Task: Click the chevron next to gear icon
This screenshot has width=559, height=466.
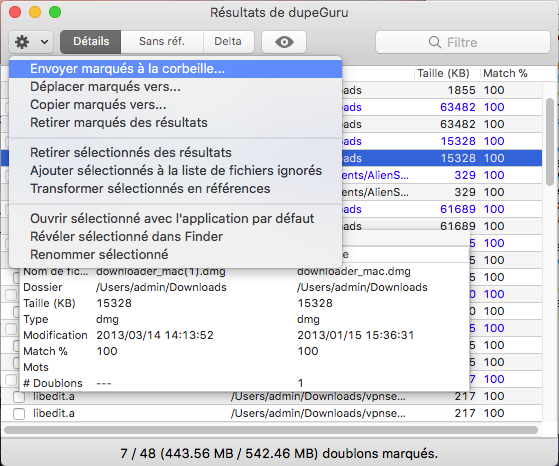Action: (x=45, y=42)
